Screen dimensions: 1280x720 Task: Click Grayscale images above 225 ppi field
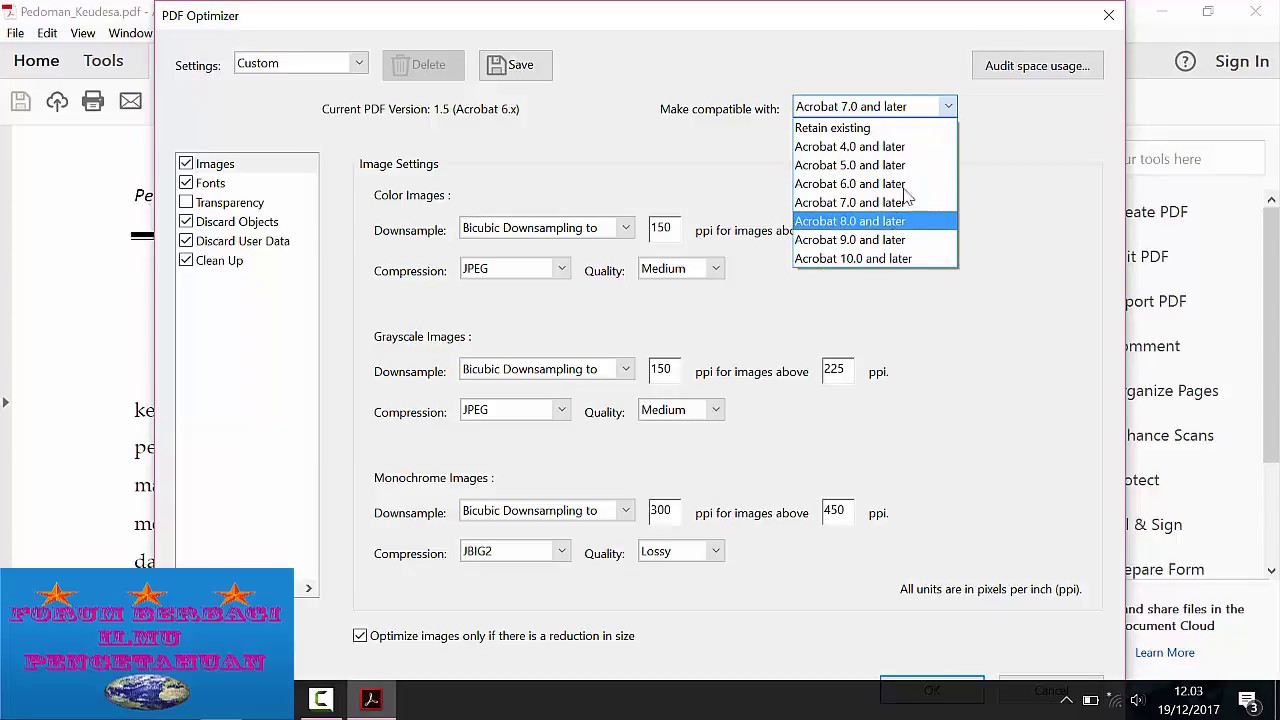[x=838, y=370]
